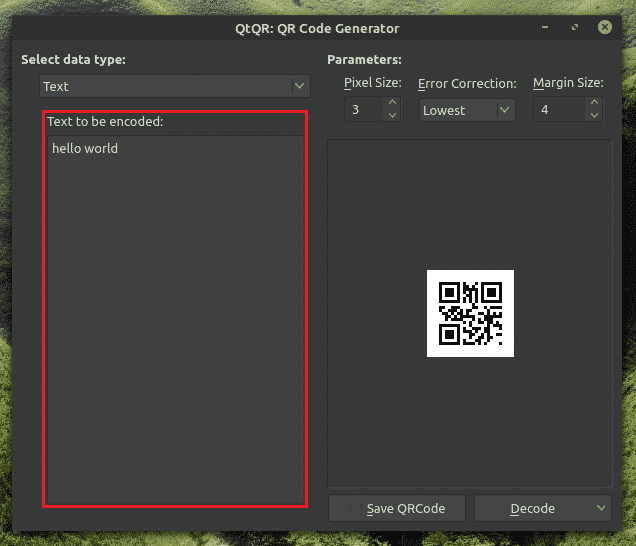
Task: Click the 'hello world' text line
Action: (x=85, y=149)
